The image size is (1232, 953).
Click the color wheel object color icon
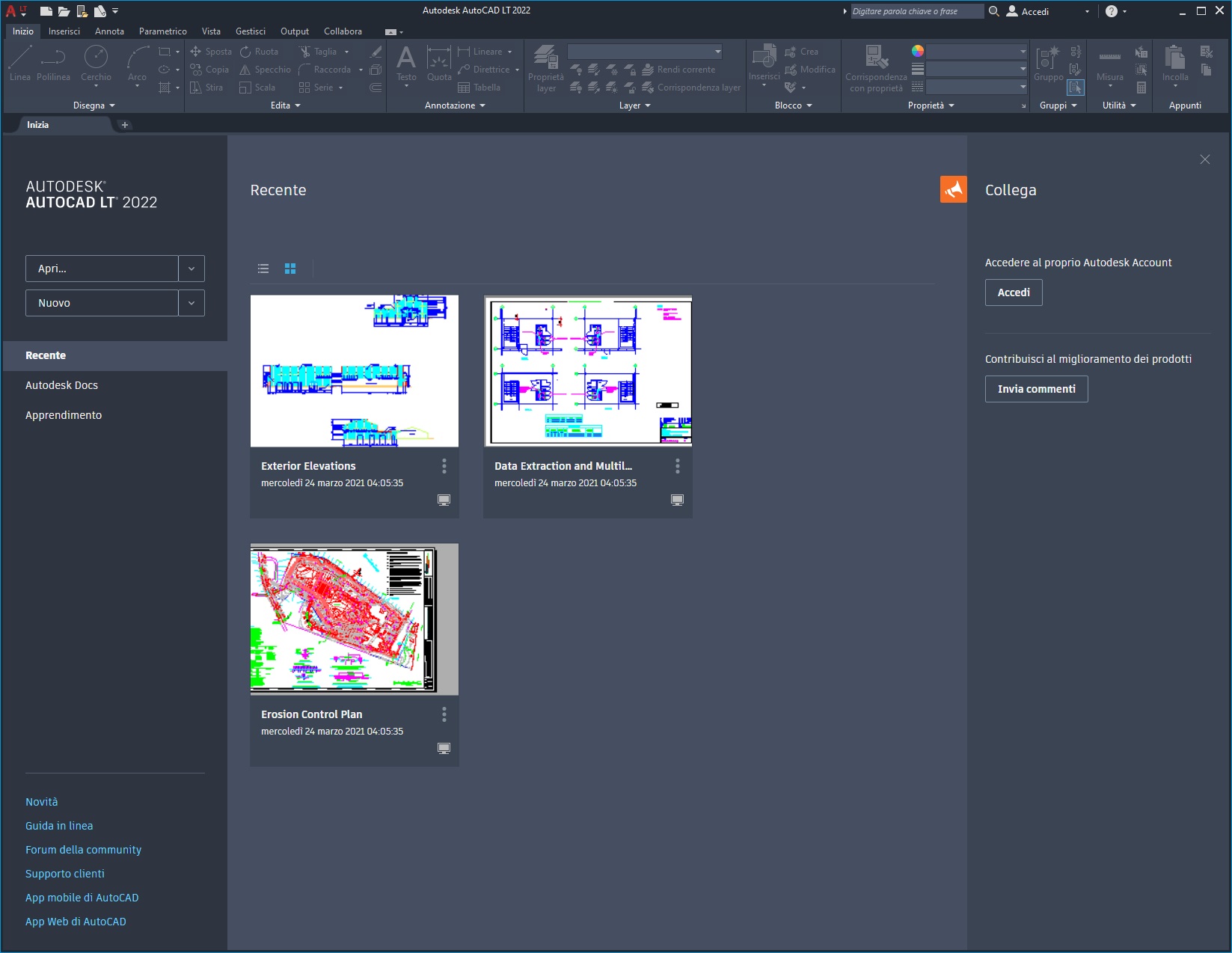point(918,51)
